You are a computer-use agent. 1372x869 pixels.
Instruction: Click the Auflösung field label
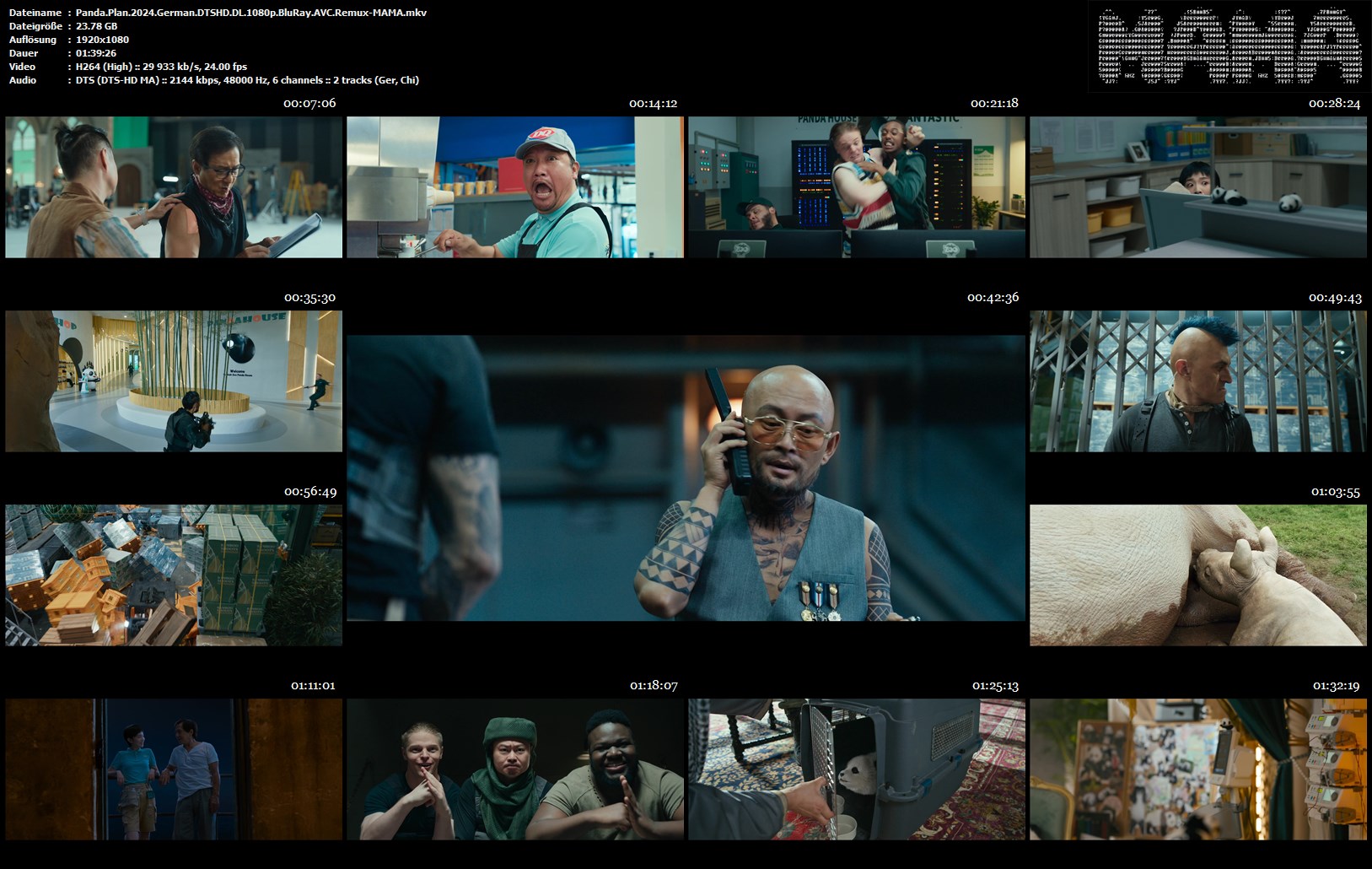[33, 40]
